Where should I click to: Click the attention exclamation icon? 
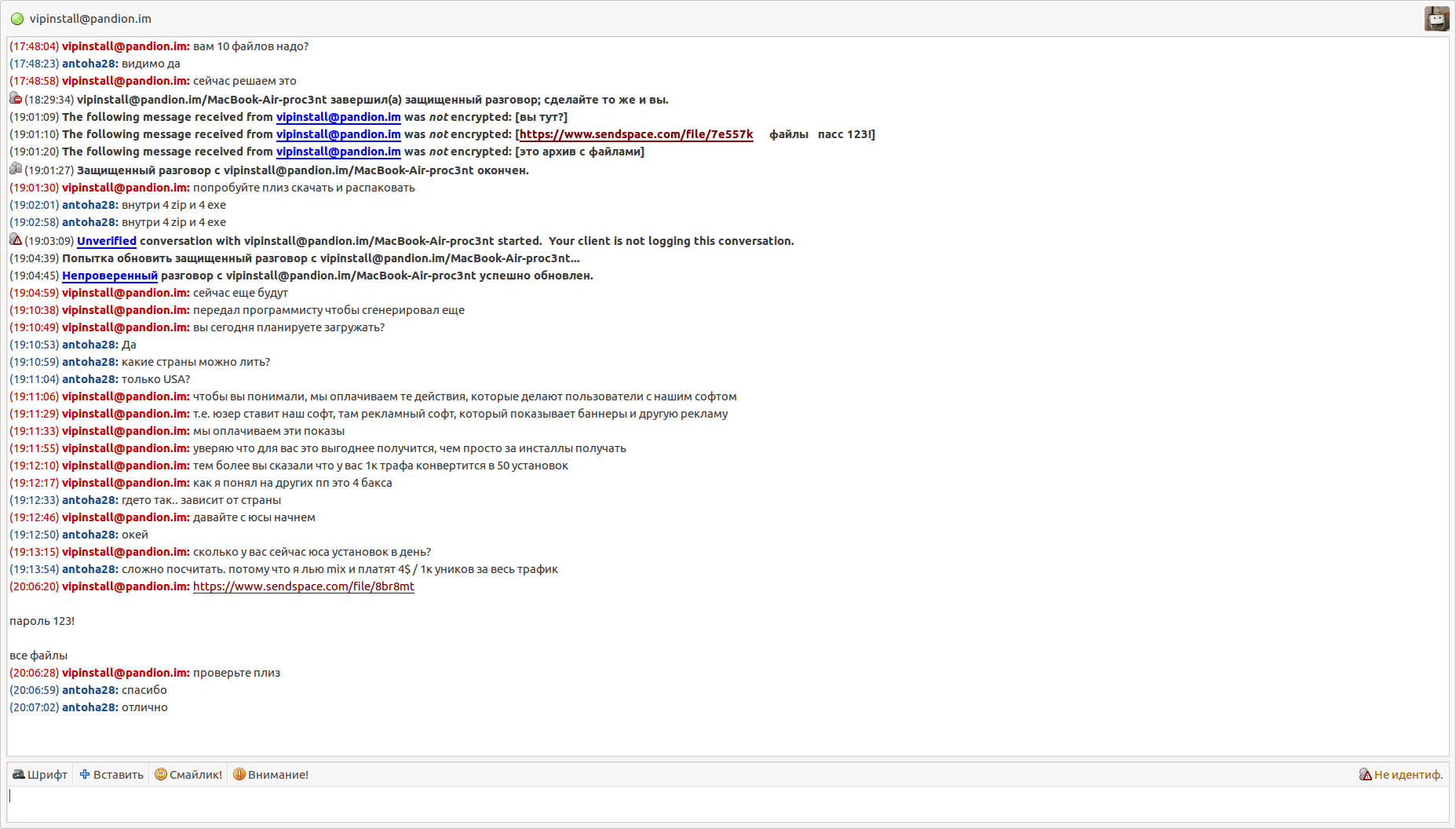(x=239, y=774)
